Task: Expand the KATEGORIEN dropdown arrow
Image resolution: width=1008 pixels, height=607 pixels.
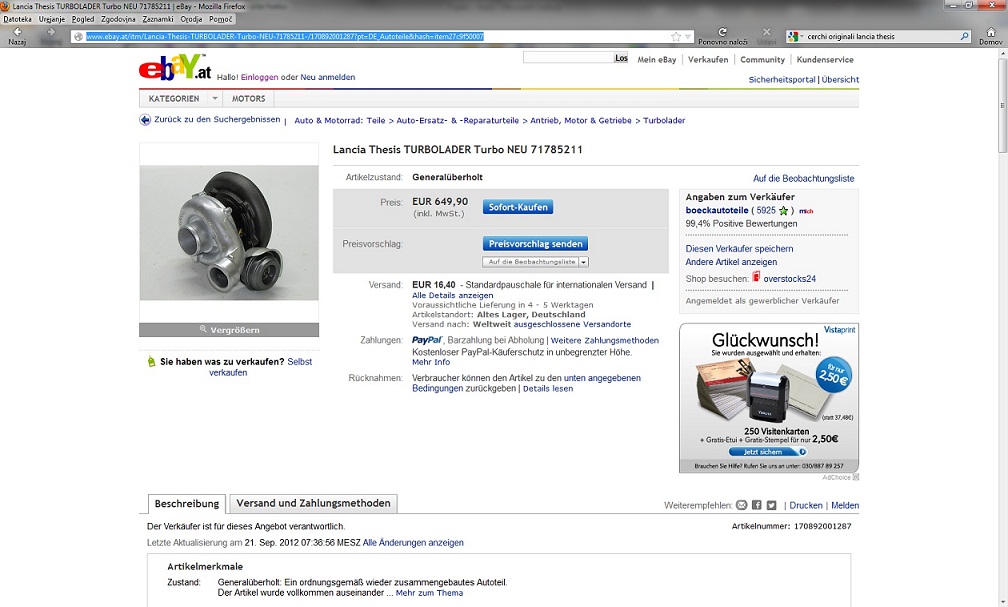Action: [x=215, y=98]
